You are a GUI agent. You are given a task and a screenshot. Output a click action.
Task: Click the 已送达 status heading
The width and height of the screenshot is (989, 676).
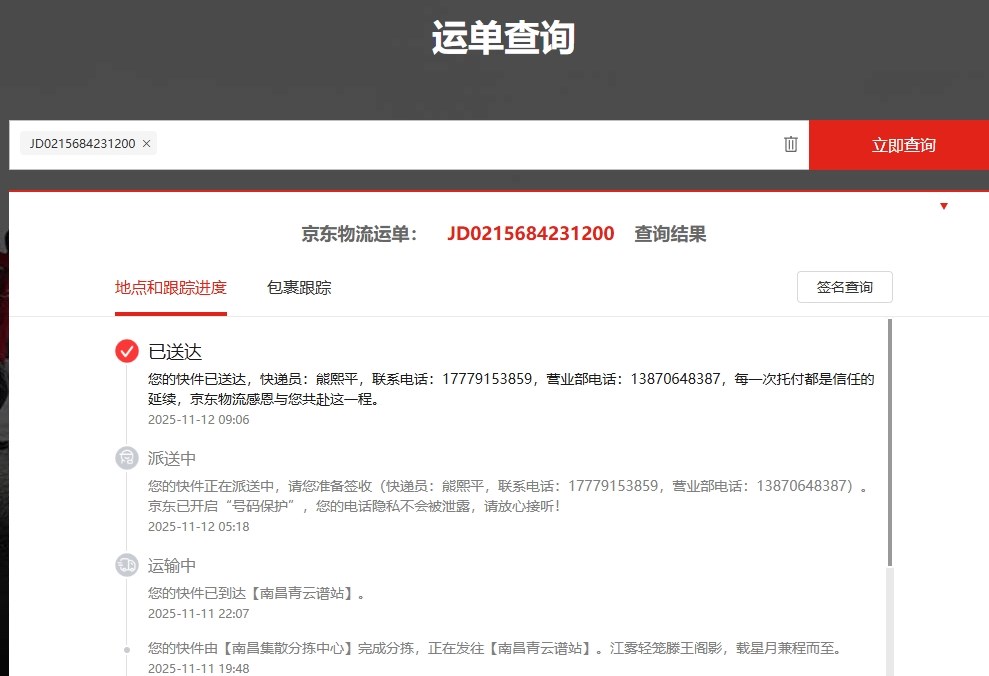tap(175, 352)
